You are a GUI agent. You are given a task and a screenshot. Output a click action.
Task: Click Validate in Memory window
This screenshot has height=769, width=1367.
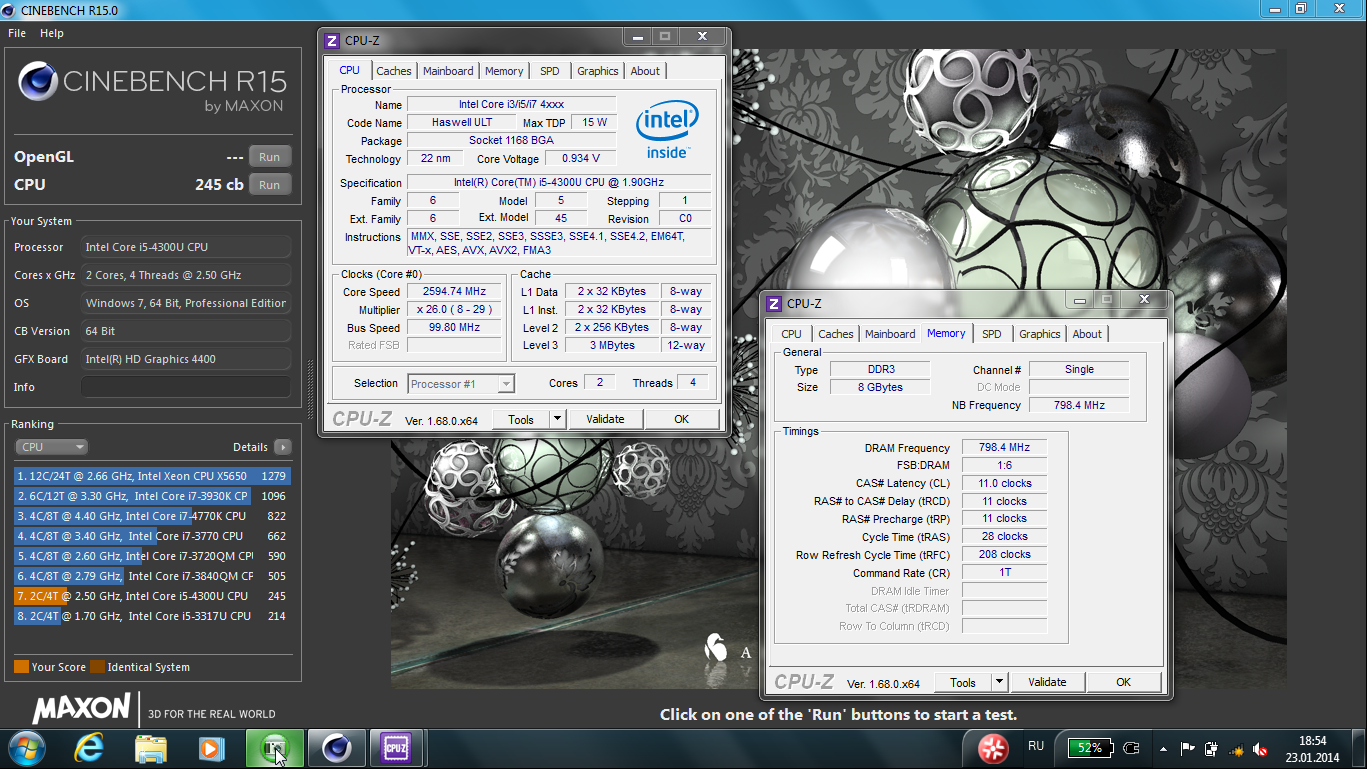(1047, 682)
